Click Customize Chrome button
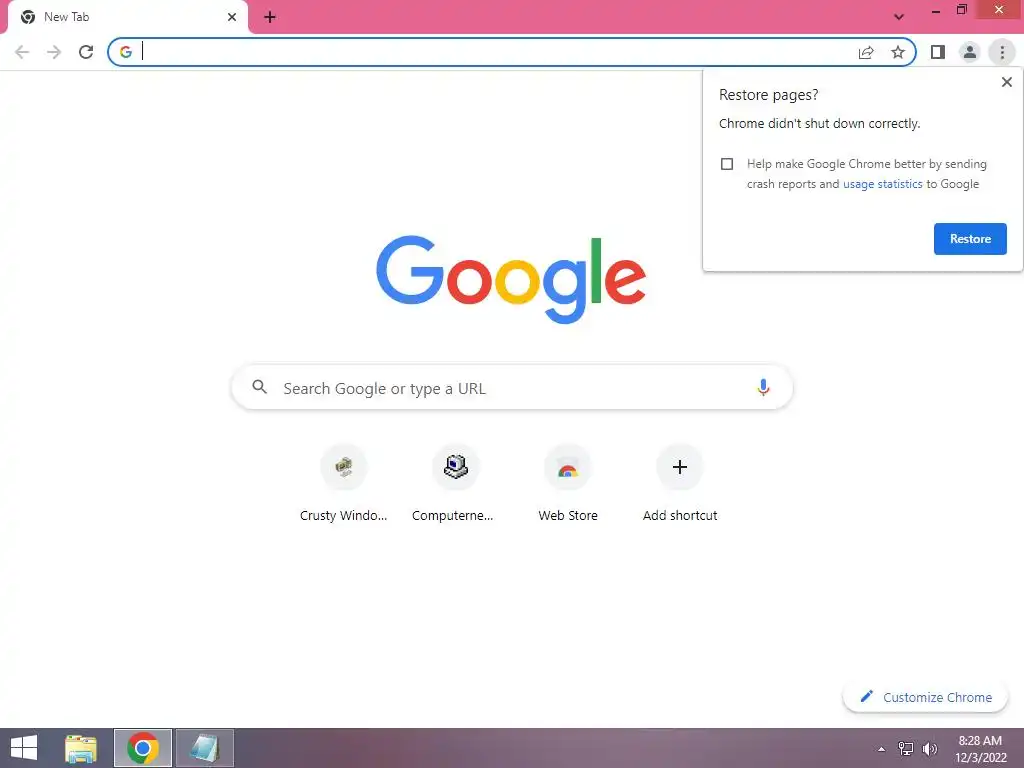This screenshot has width=1024, height=768. coord(925,697)
